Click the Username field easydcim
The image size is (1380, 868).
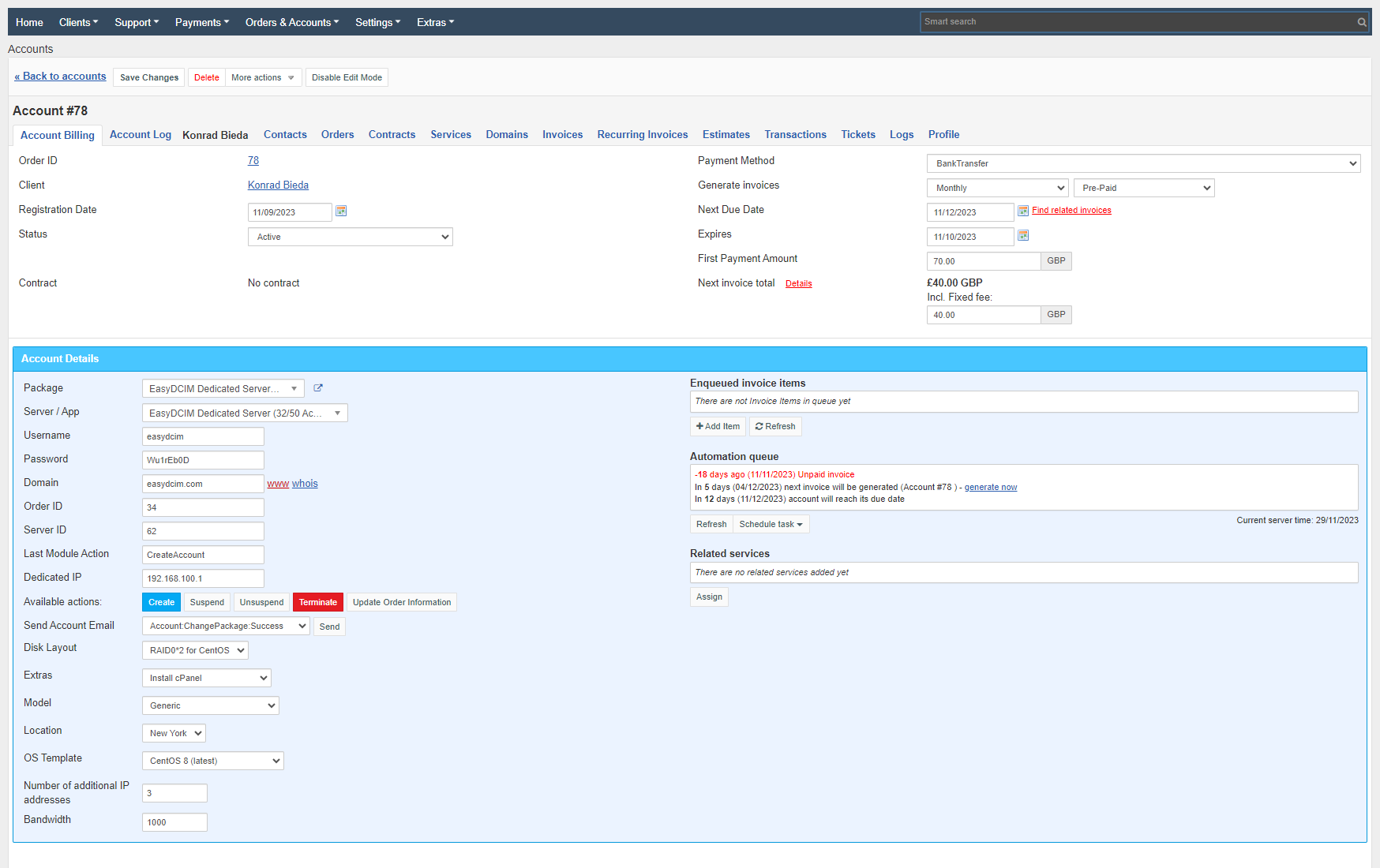point(203,436)
